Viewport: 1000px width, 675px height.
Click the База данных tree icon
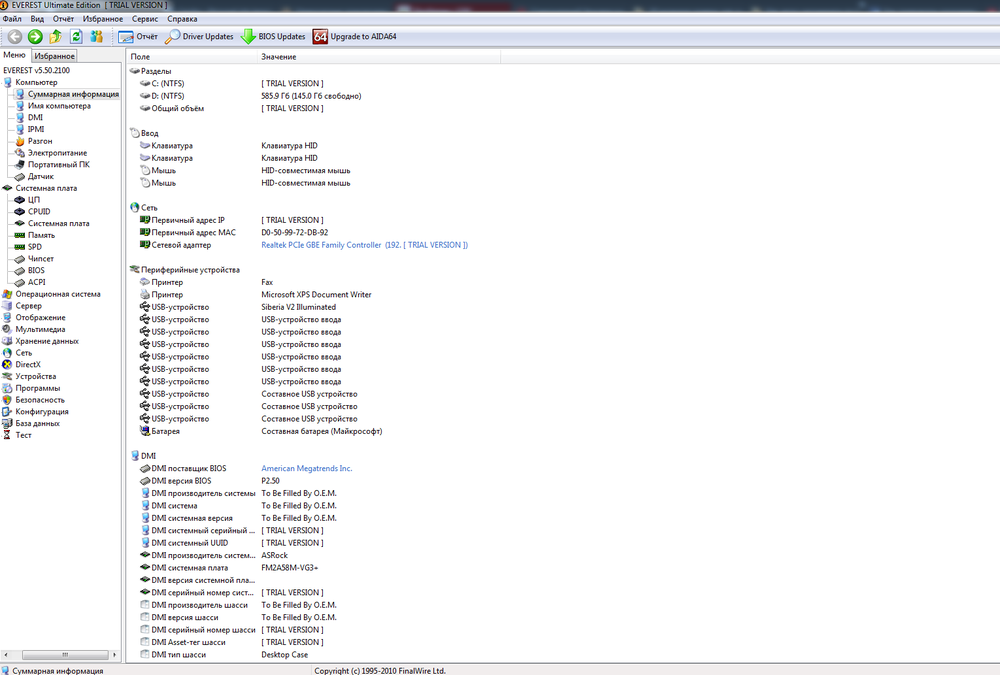coord(7,424)
